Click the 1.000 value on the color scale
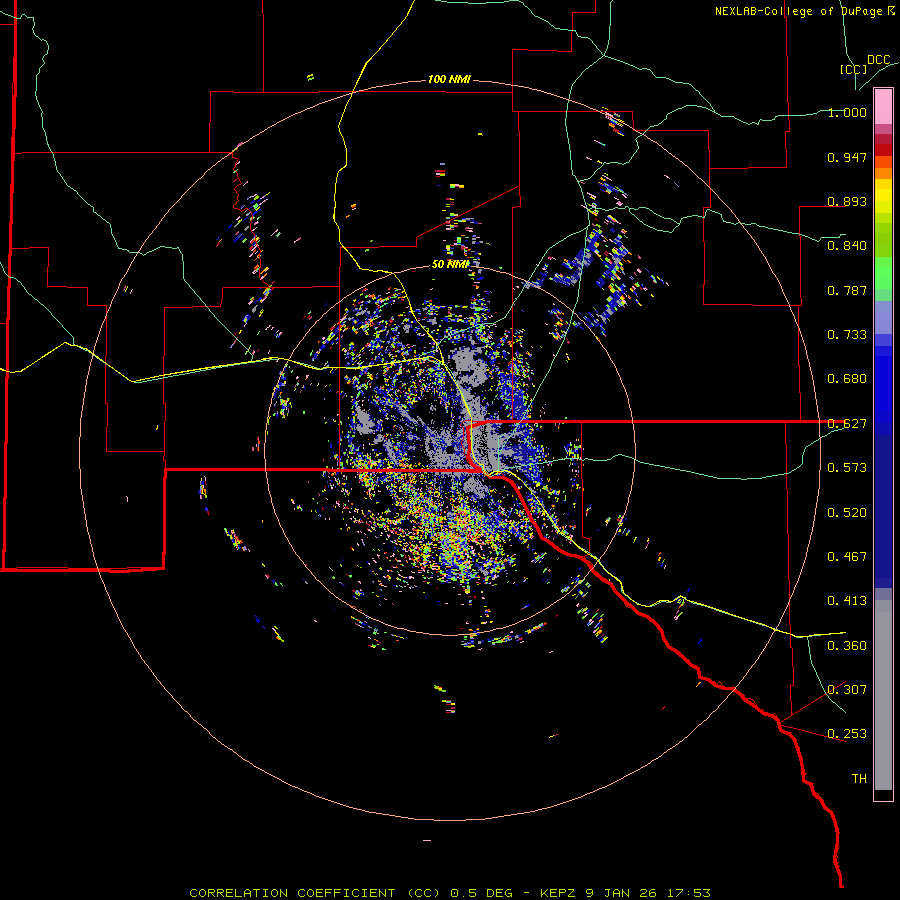The width and height of the screenshot is (900, 900). coord(847,112)
